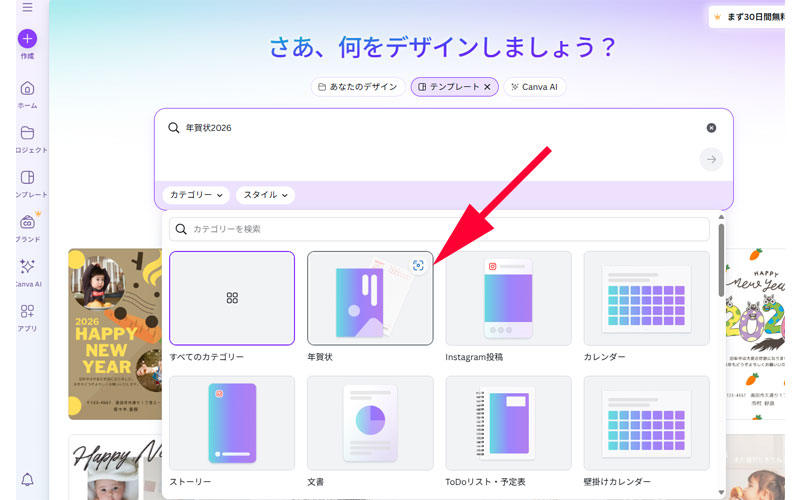Click the visual search icon on 年賀状 card
The height and width of the screenshot is (500, 800).
point(418,265)
